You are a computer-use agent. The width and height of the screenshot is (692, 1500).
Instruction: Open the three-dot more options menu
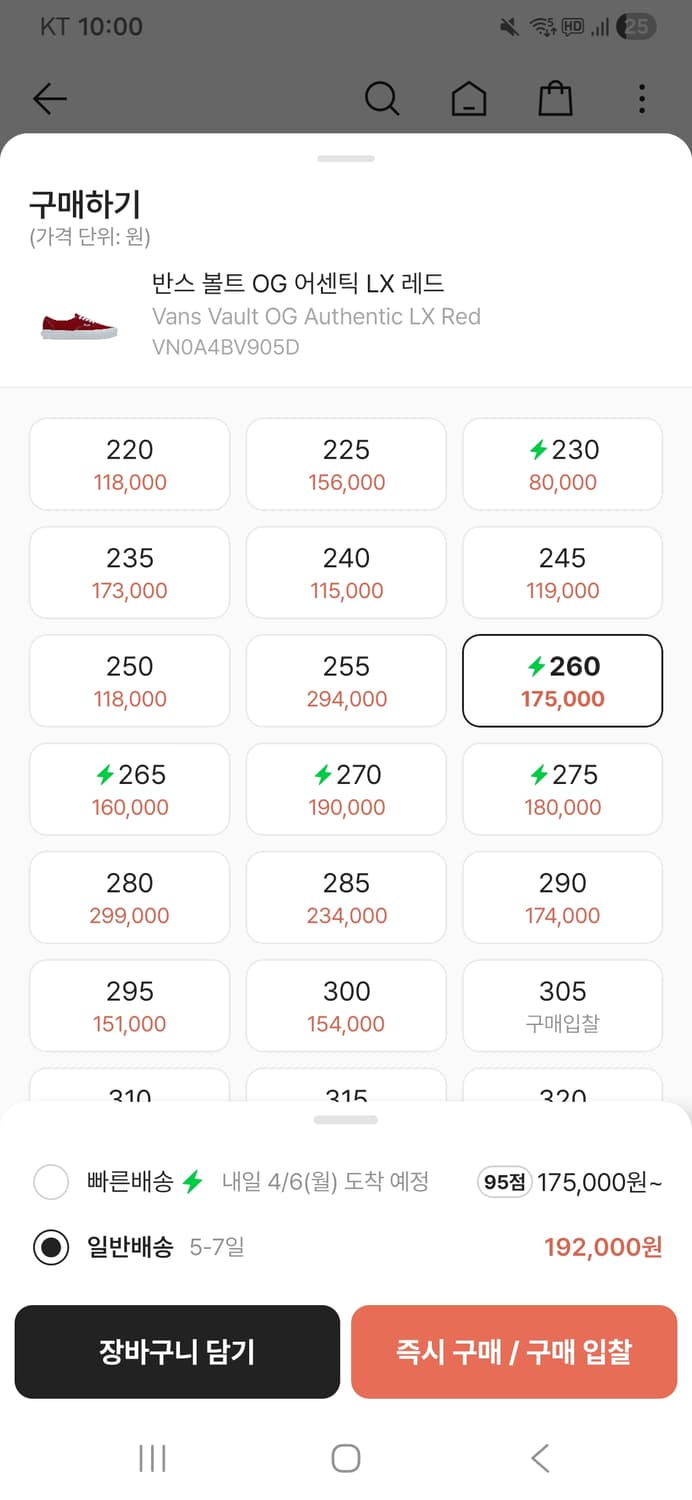click(x=641, y=99)
